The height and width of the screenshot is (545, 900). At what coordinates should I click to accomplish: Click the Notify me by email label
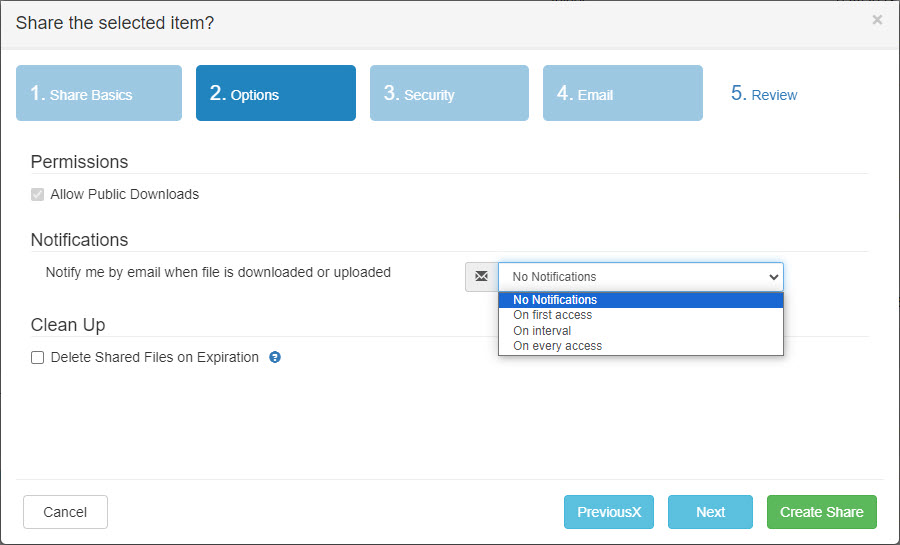(218, 272)
